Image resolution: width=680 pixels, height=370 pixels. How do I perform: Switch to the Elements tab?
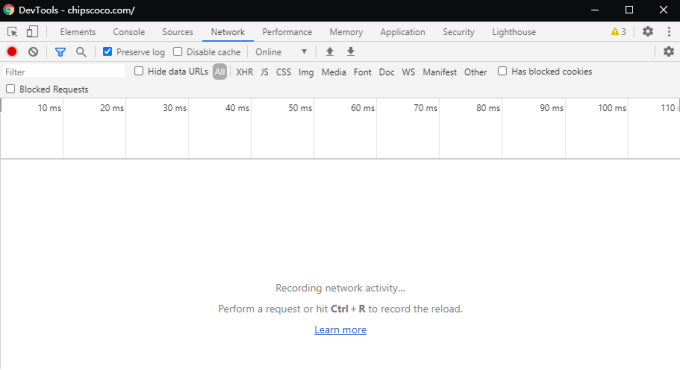coord(78,32)
